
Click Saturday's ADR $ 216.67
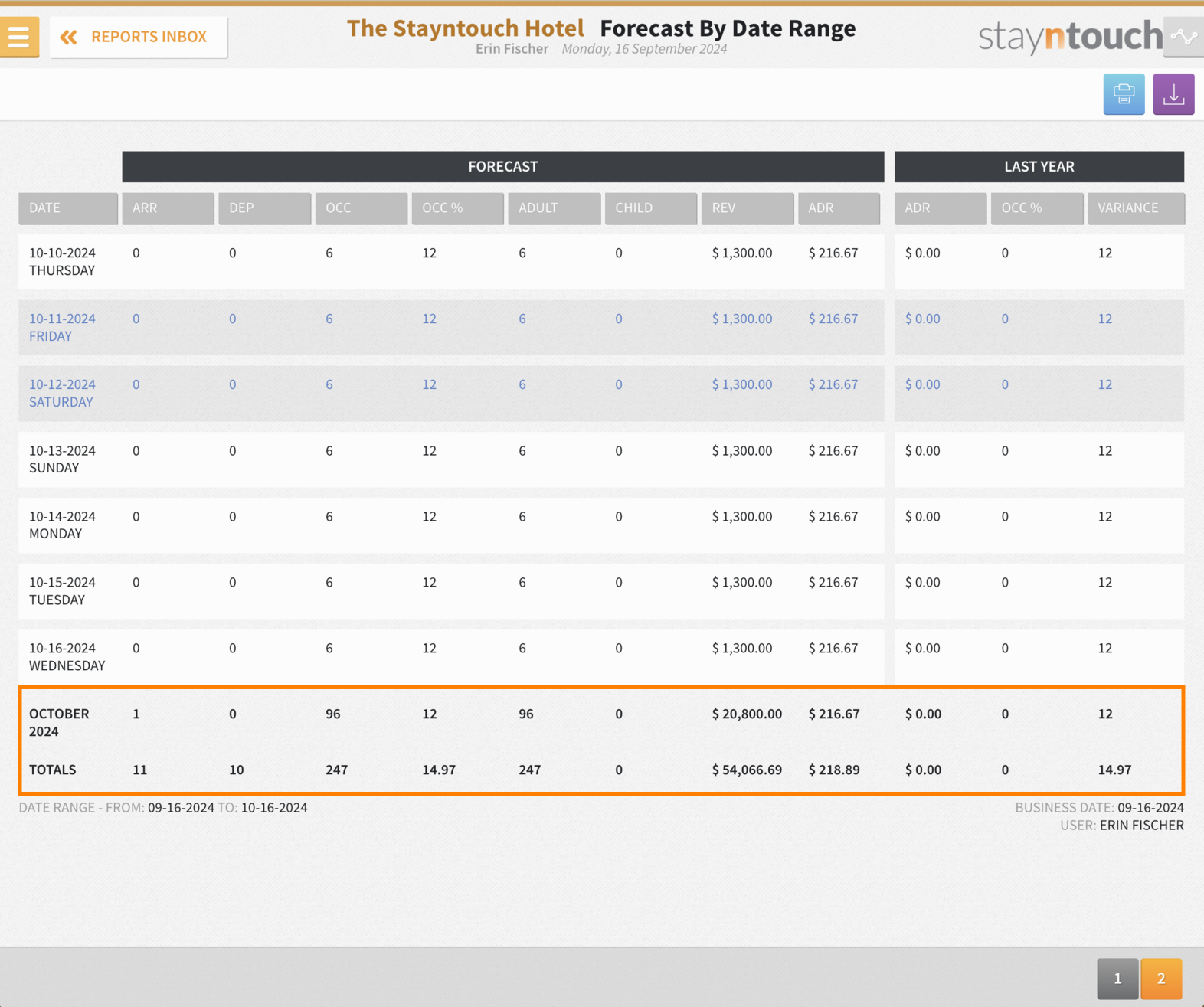click(833, 384)
